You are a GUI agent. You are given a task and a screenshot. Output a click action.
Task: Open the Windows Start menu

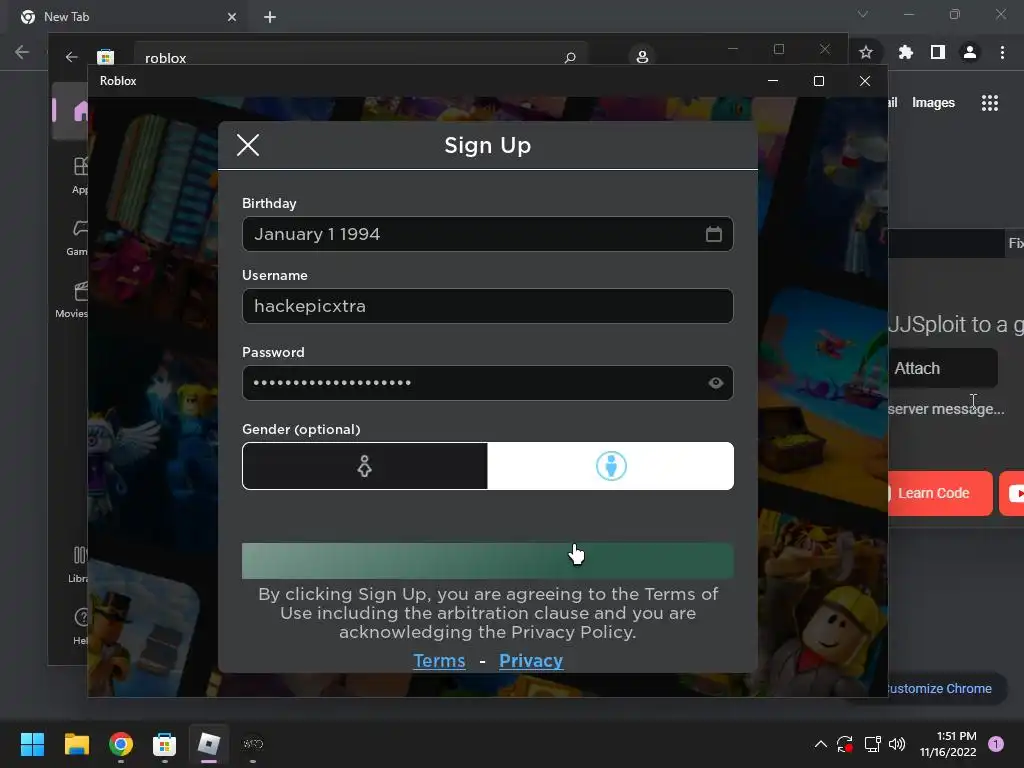[32, 744]
